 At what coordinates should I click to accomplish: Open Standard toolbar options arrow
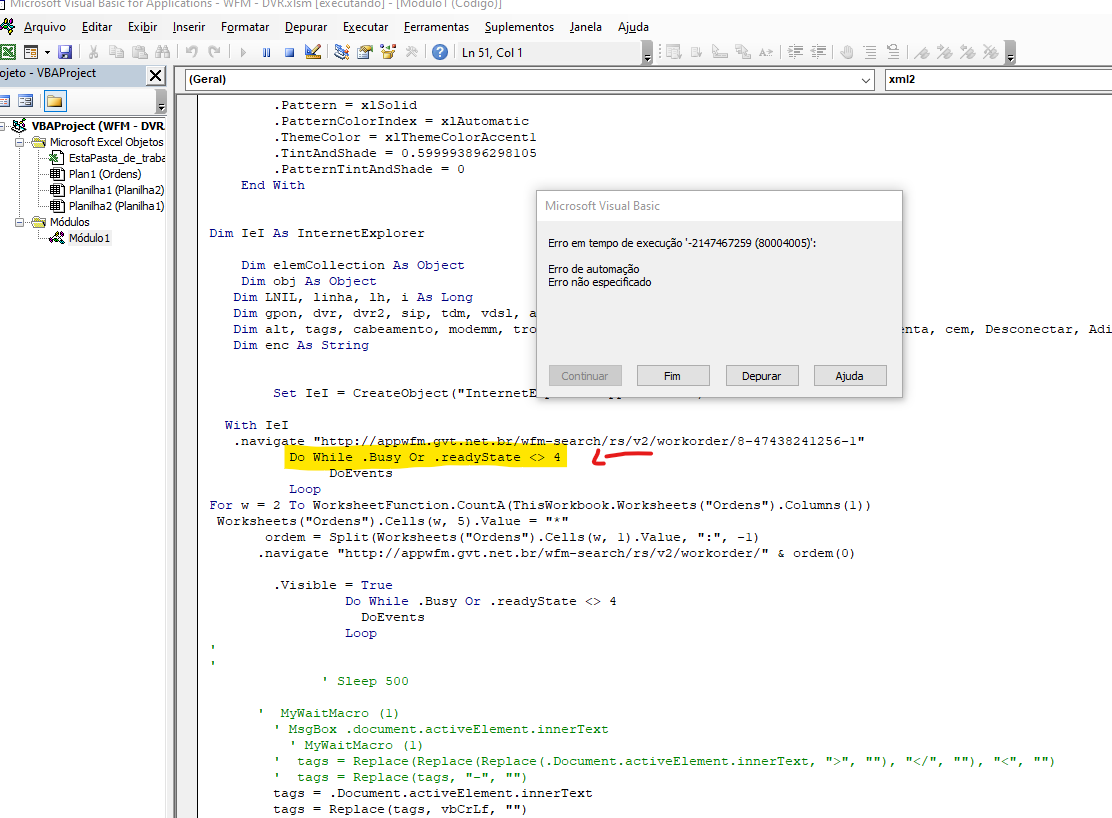[x=647, y=52]
